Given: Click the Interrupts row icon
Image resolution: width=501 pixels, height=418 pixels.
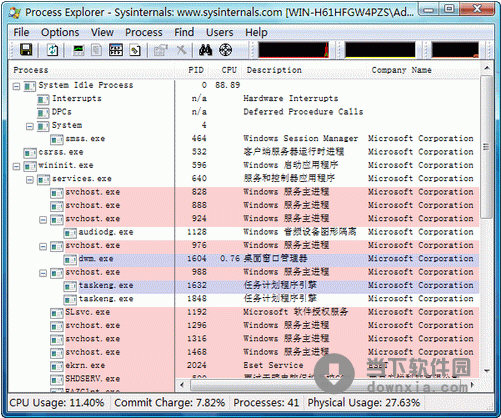Looking at the screenshot, I should [43, 99].
